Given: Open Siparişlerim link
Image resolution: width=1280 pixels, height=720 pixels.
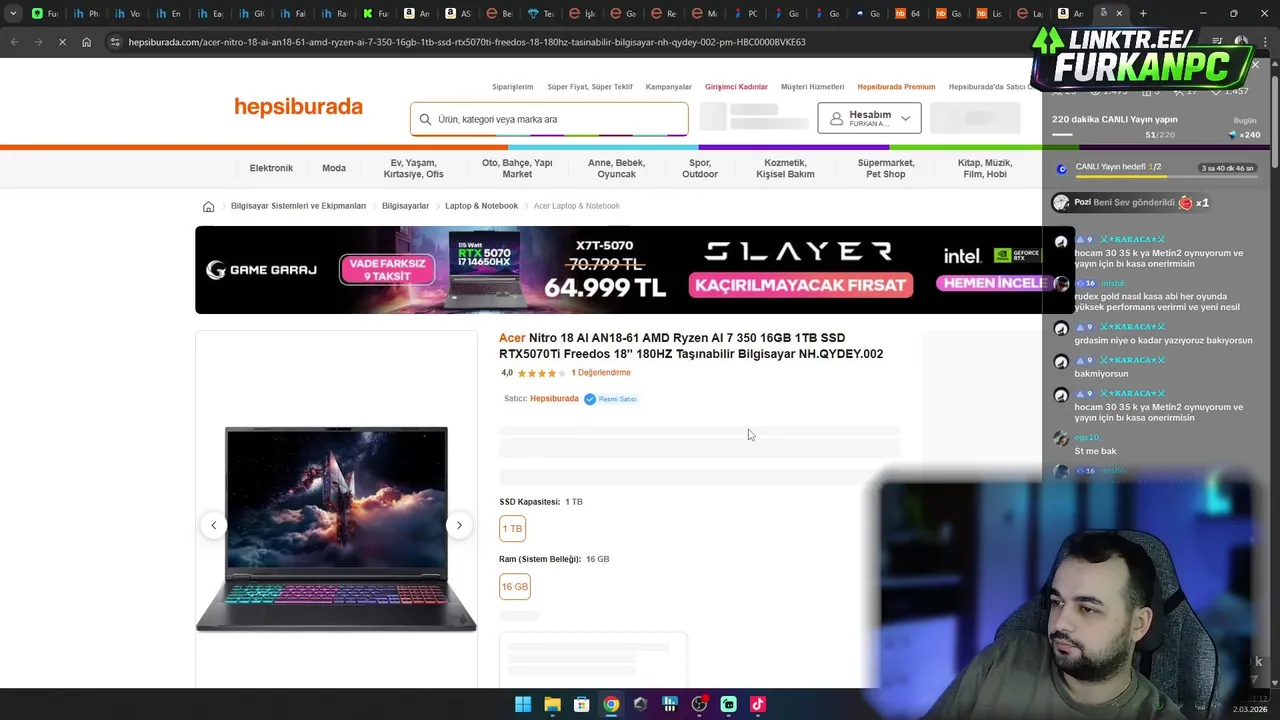Looking at the screenshot, I should click(x=513, y=87).
